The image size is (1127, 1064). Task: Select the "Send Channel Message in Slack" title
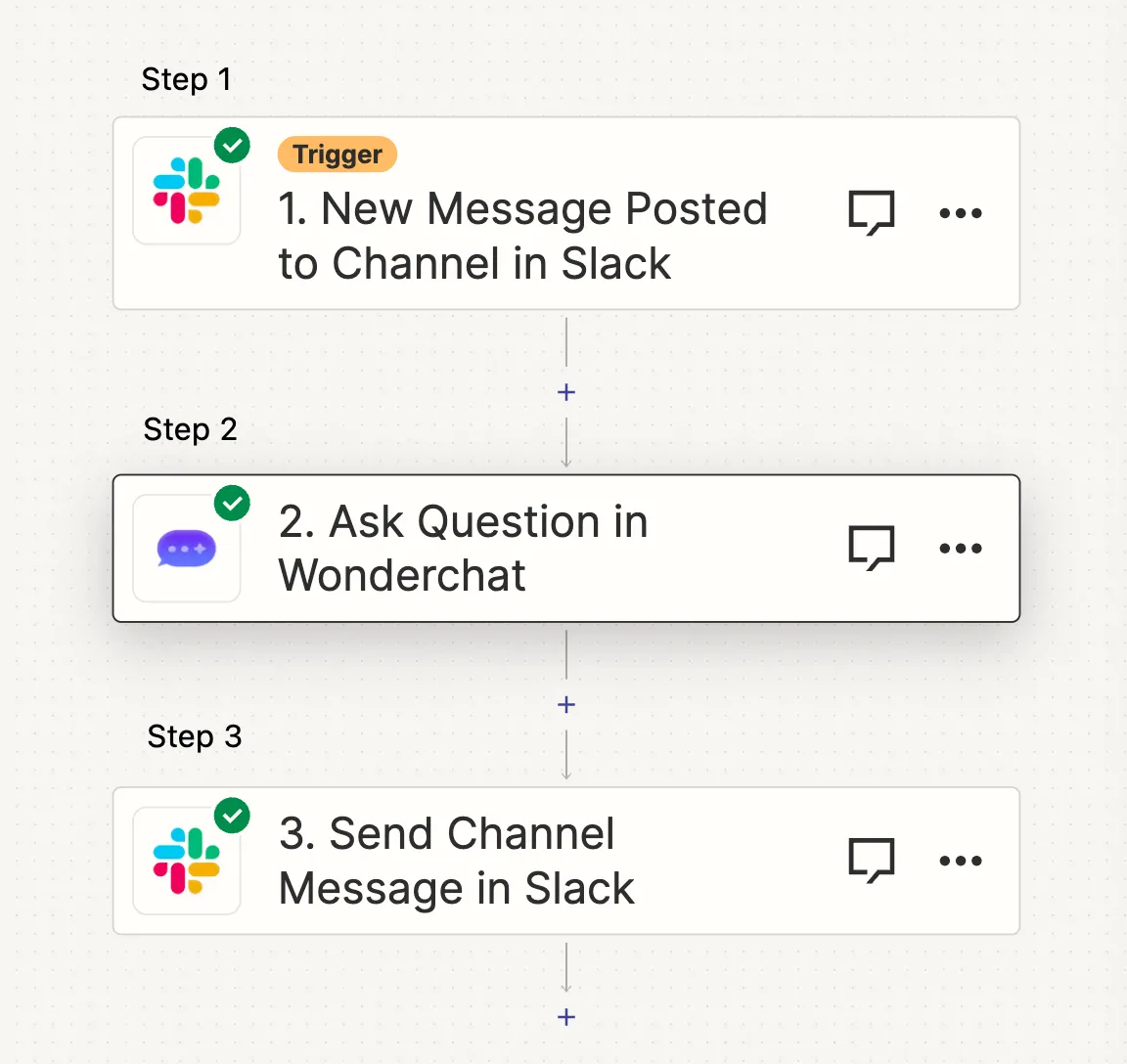click(x=456, y=861)
